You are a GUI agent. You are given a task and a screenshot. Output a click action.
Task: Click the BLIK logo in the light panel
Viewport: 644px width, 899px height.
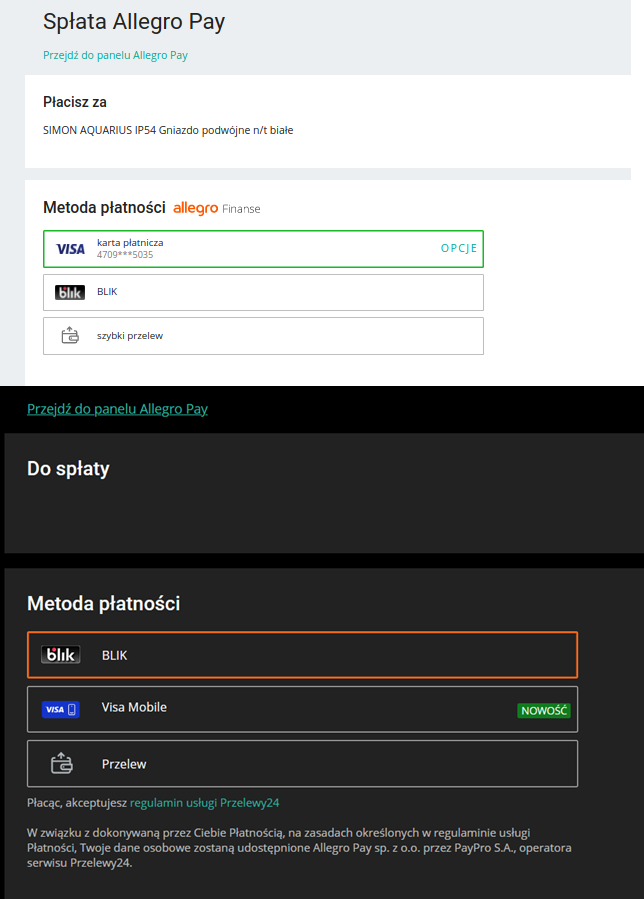pos(70,292)
